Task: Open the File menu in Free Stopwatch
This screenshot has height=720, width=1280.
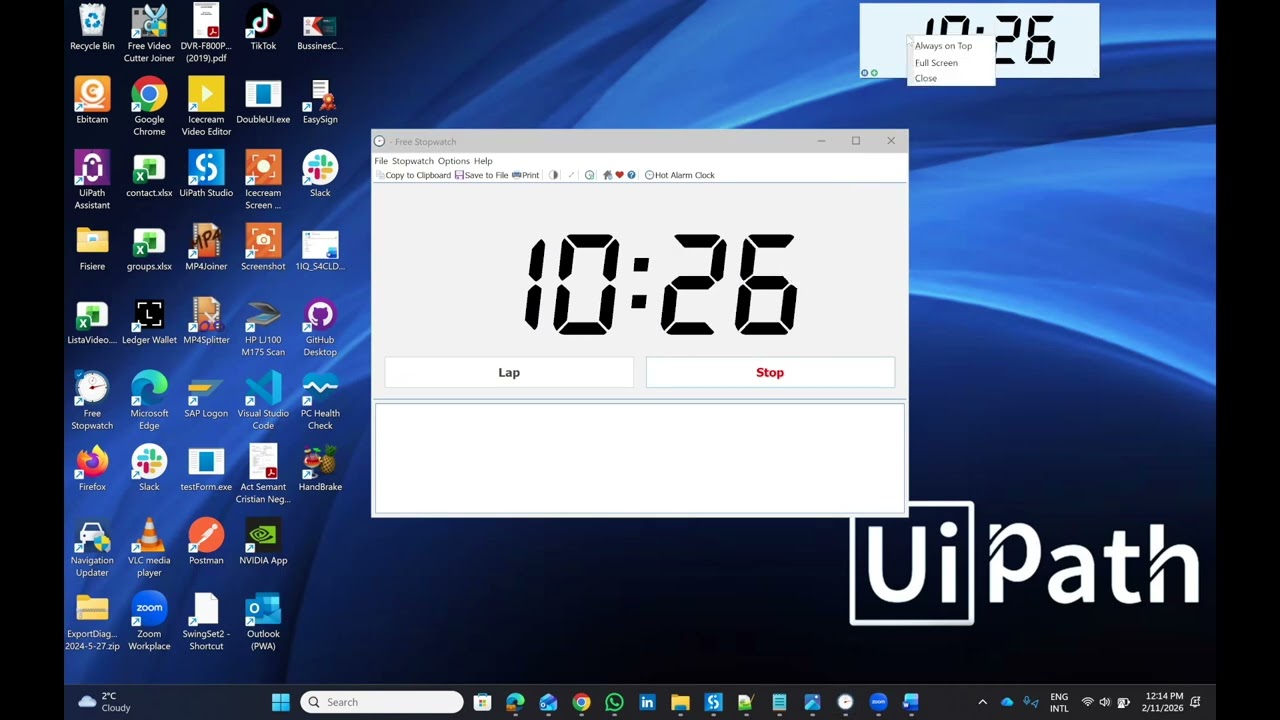Action: (381, 161)
